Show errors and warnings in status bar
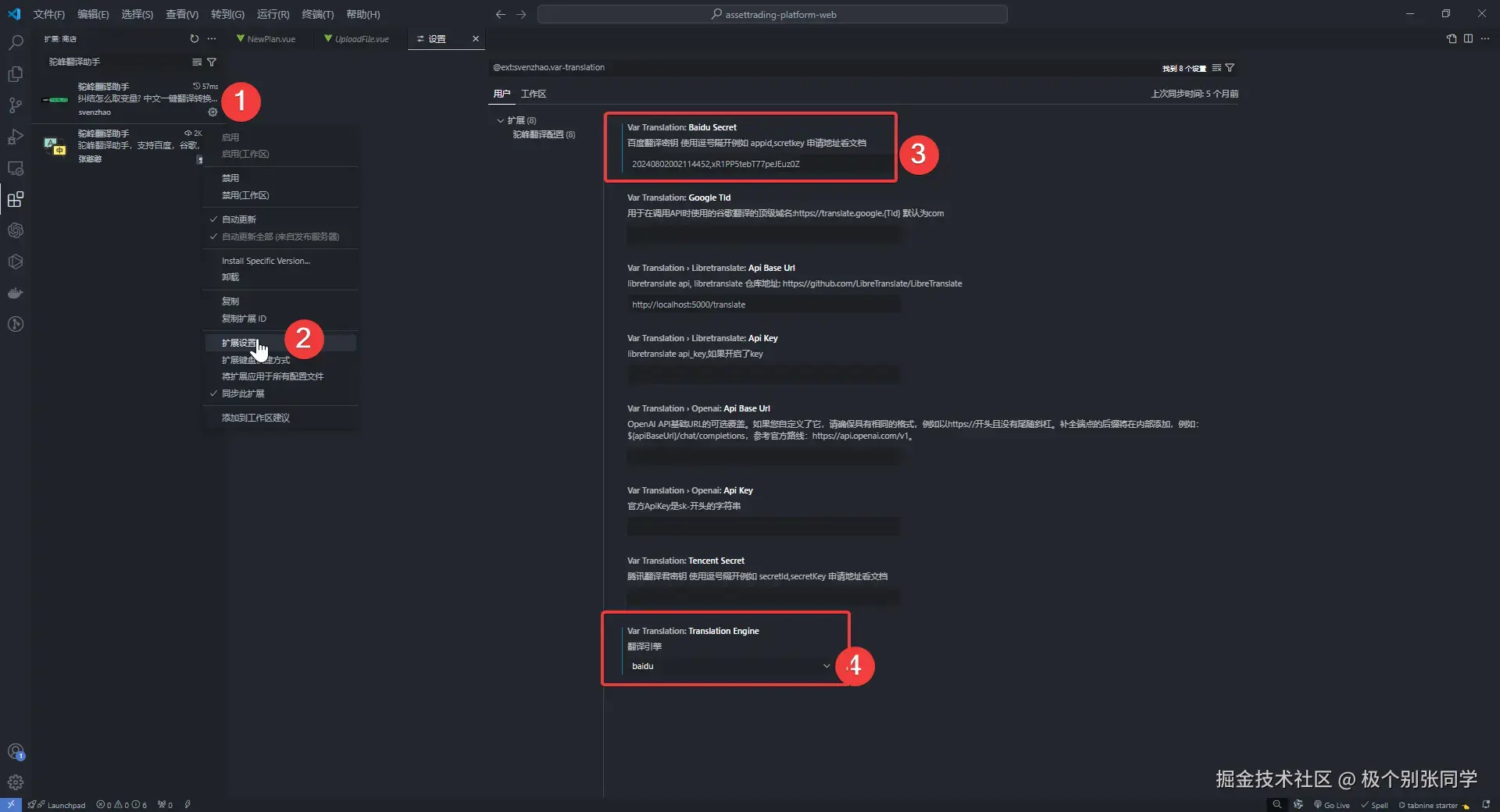The image size is (1500, 812). [x=121, y=805]
